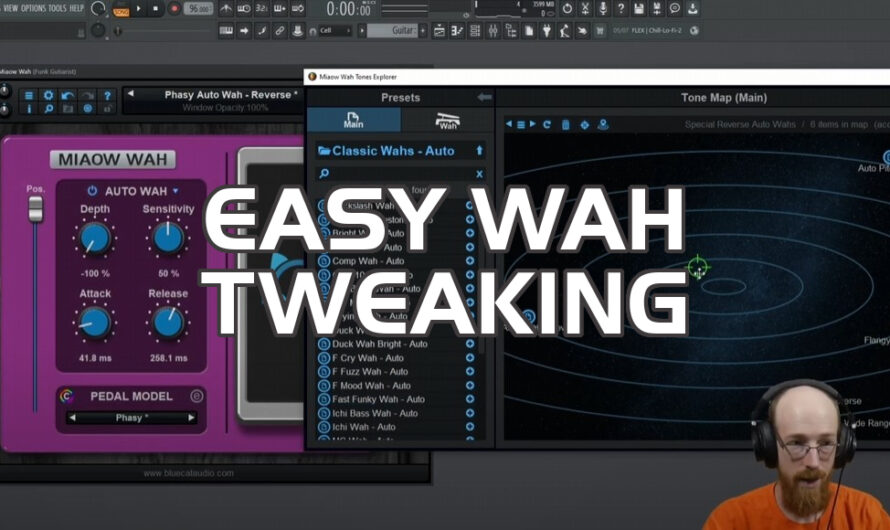Open FL Studio piano roll view icon
The image size is (890, 530).
(457, 31)
